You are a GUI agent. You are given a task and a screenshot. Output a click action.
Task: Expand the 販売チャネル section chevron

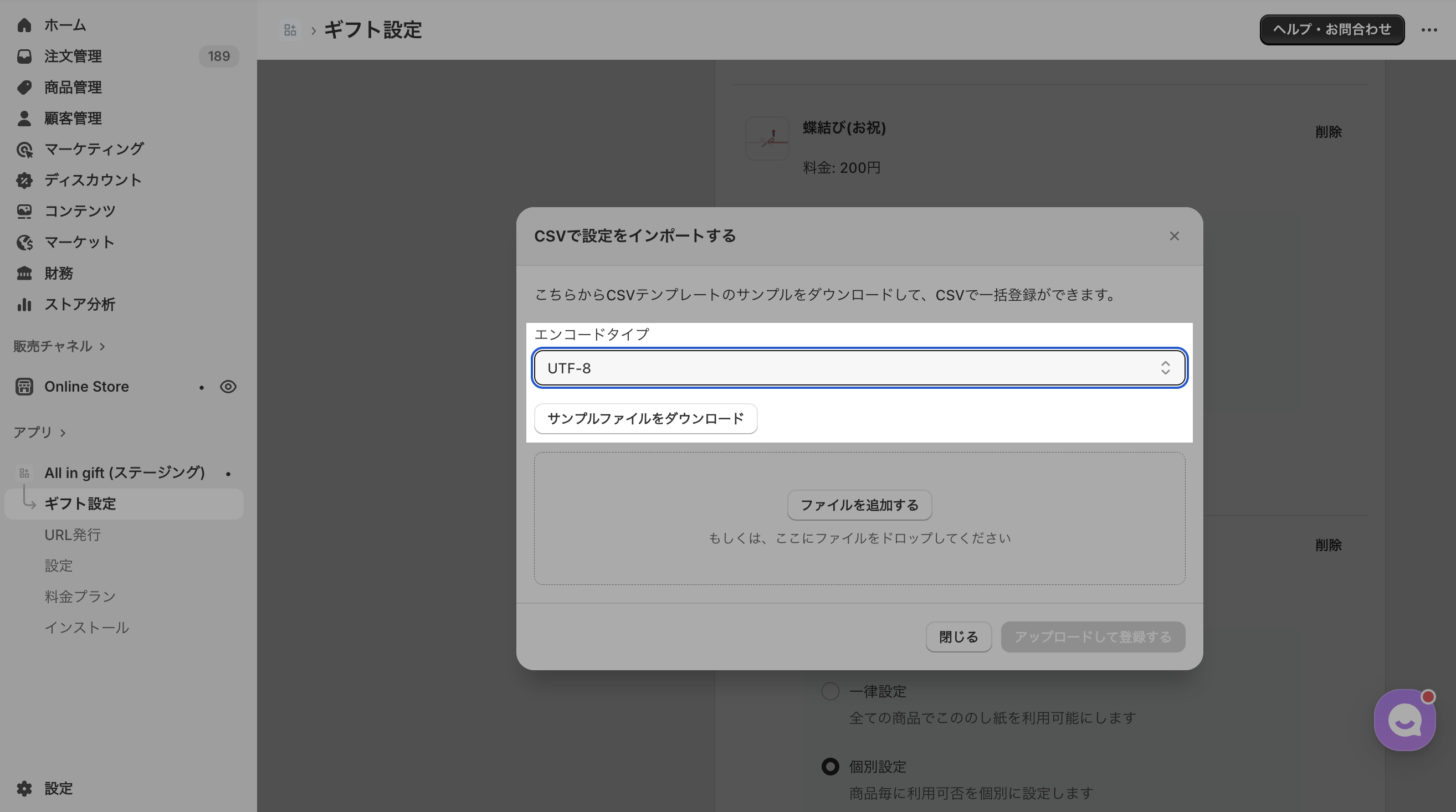[102, 346]
